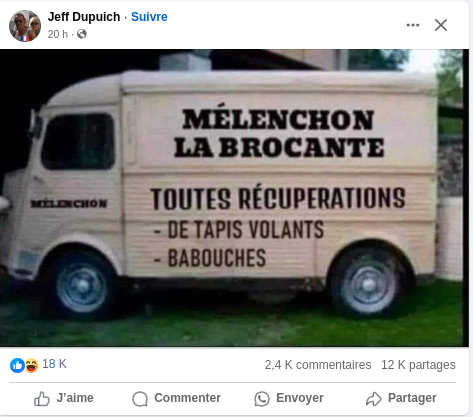Click the thumbs-up icon next to J'aime
The width and height of the screenshot is (473, 417).
[x=42, y=398]
